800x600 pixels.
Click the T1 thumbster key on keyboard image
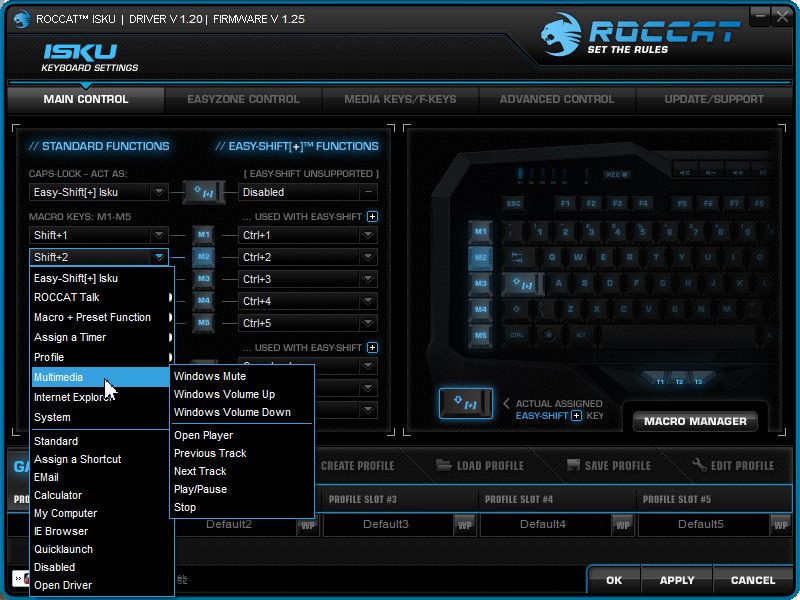(660, 381)
